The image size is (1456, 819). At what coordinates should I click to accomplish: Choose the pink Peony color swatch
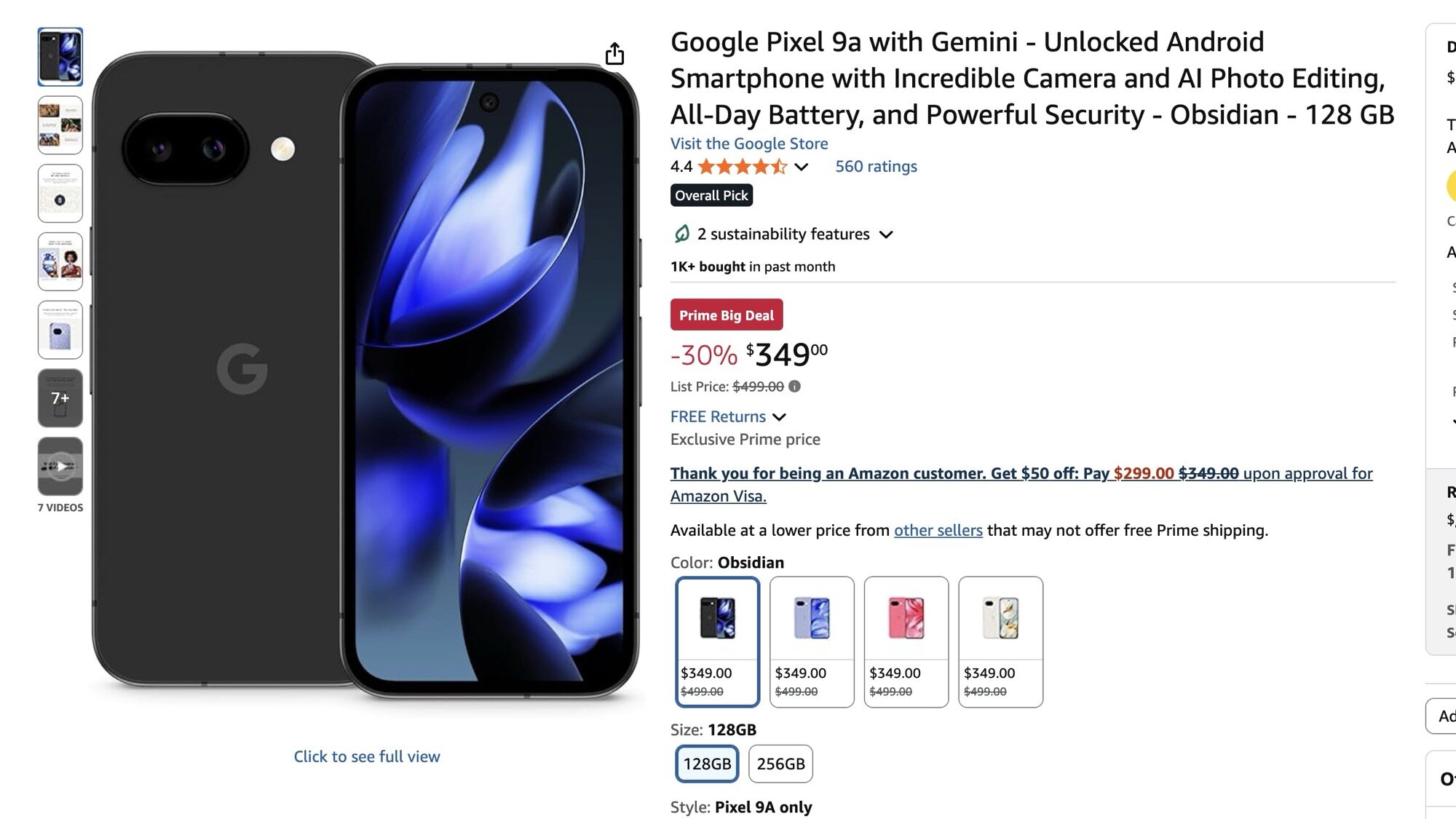coord(906,641)
